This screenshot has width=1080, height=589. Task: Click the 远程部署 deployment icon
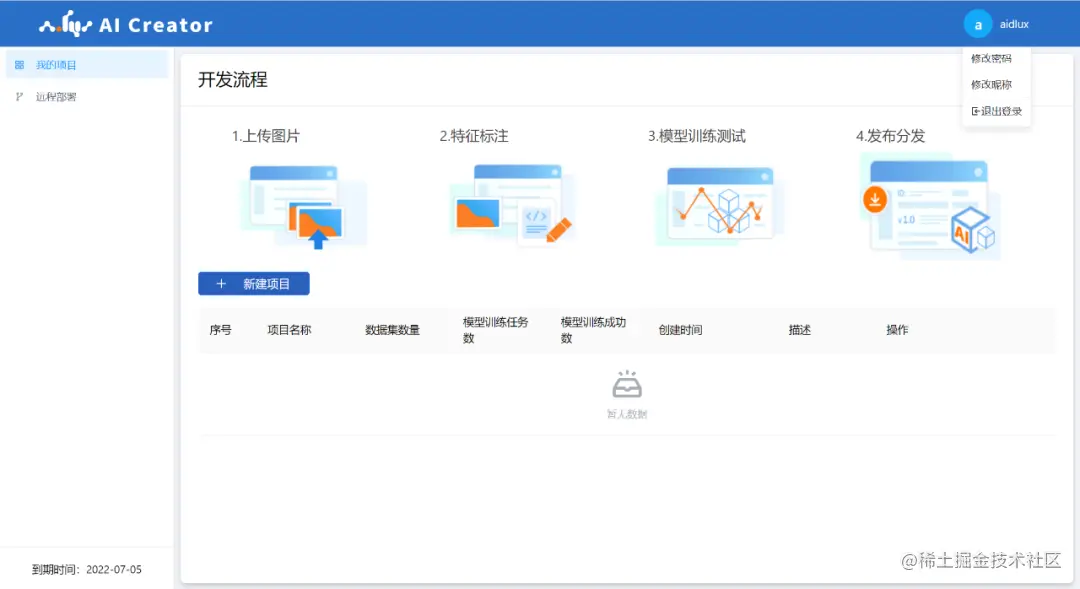tap(17, 96)
